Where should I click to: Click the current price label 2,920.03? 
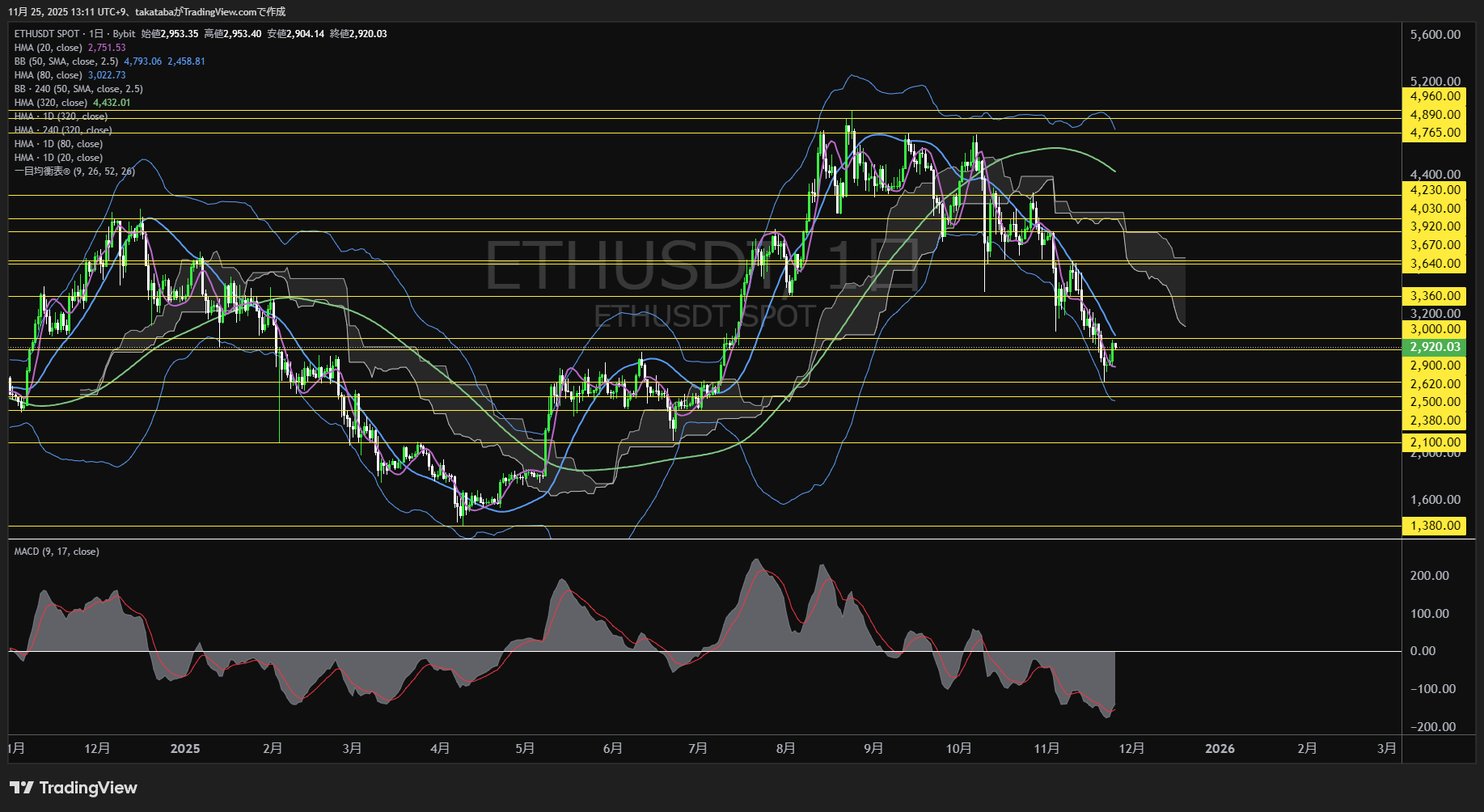(x=1435, y=347)
